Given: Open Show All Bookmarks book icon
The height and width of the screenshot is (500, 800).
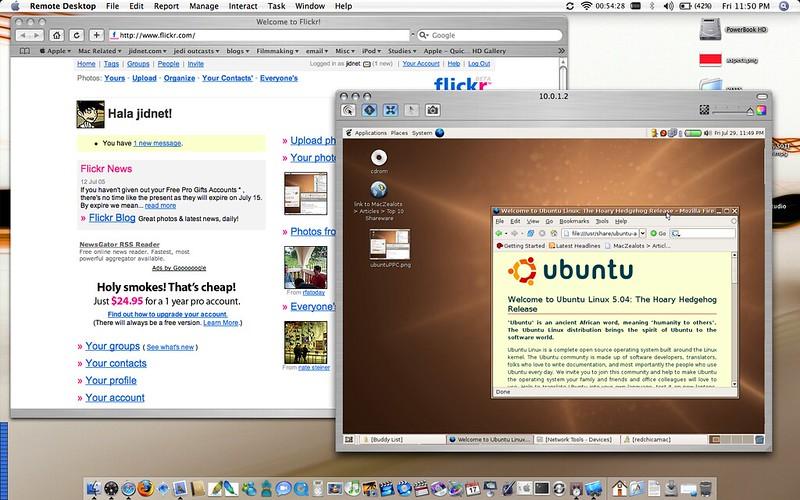Looking at the screenshot, I should [24, 49].
